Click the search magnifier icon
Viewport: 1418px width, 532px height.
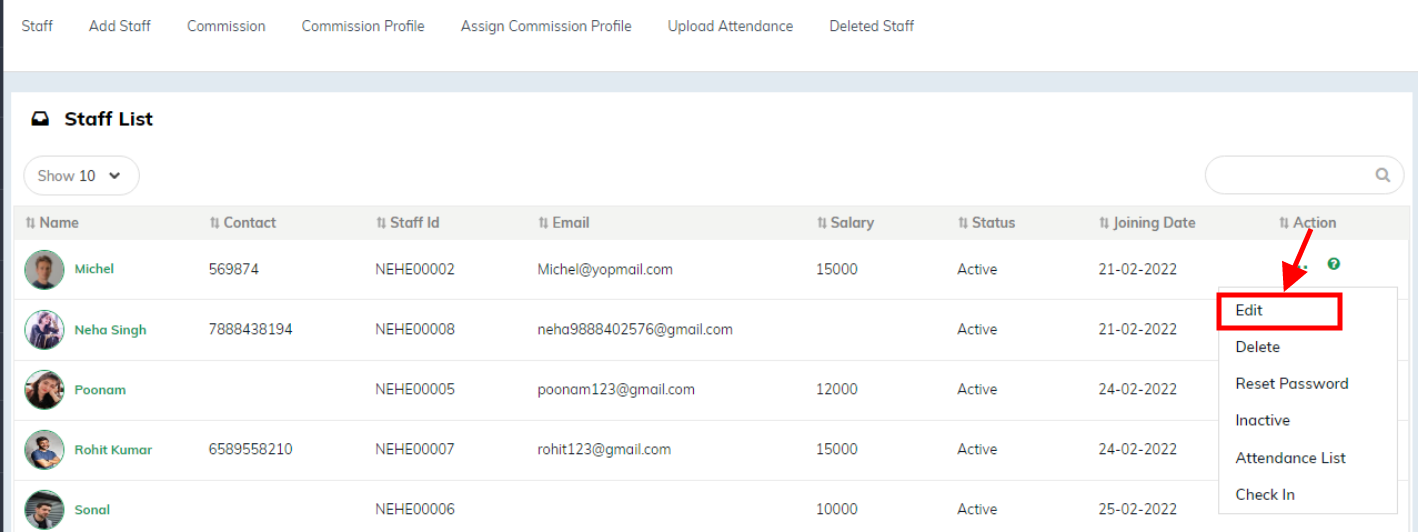1383,175
